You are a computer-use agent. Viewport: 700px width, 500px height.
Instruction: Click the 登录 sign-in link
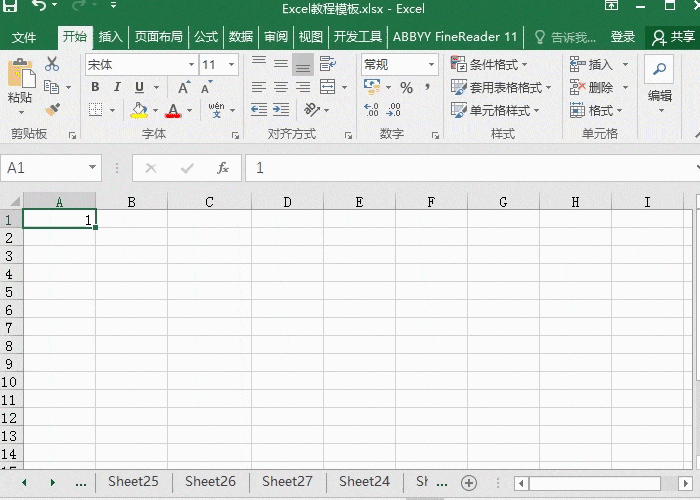[622, 37]
